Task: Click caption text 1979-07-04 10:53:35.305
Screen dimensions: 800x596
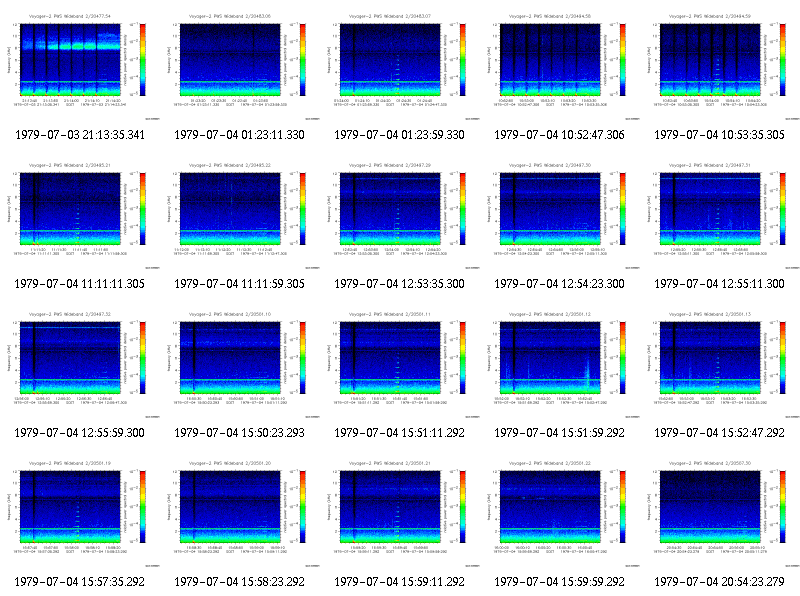Action: 719,135
